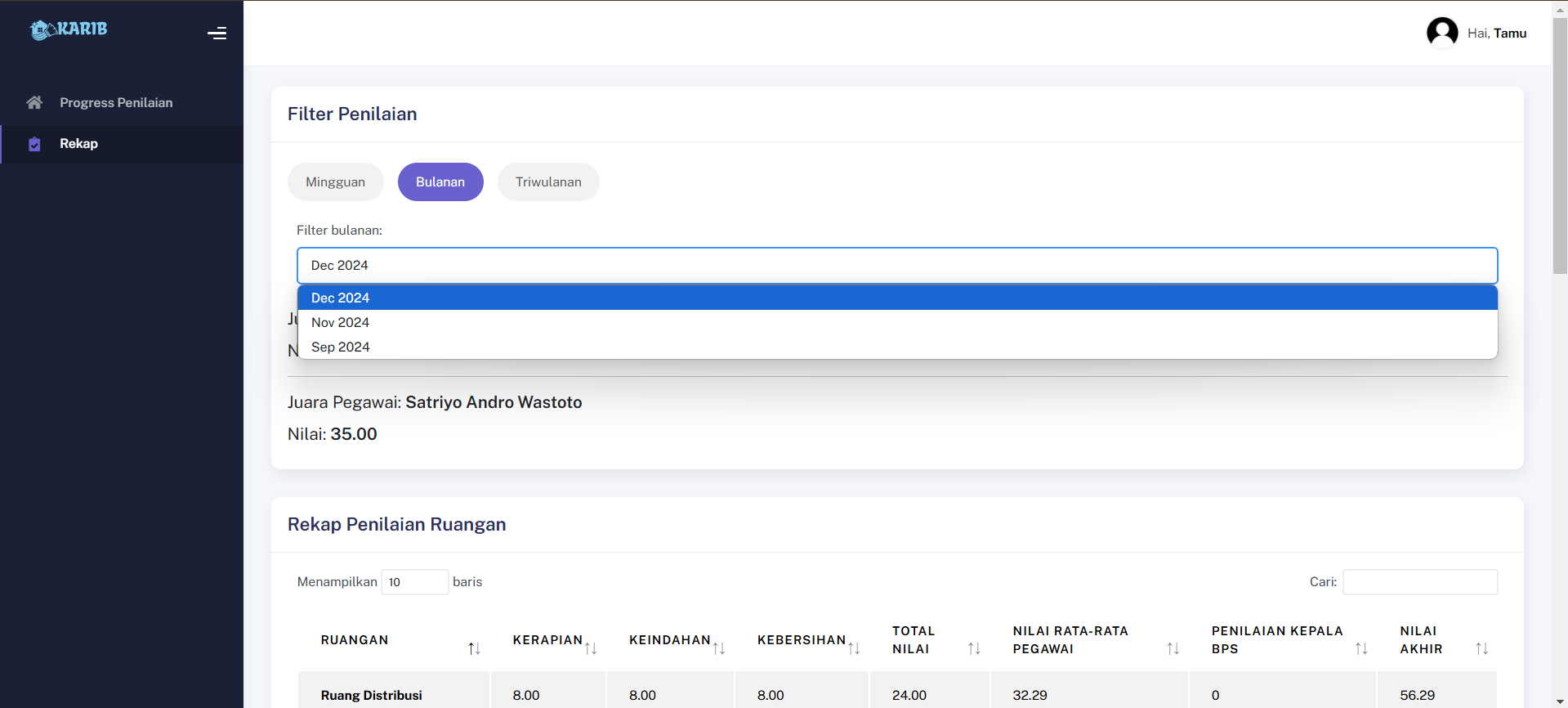Select the Bulanan filter pill
The image size is (1568, 708).
[x=440, y=181]
